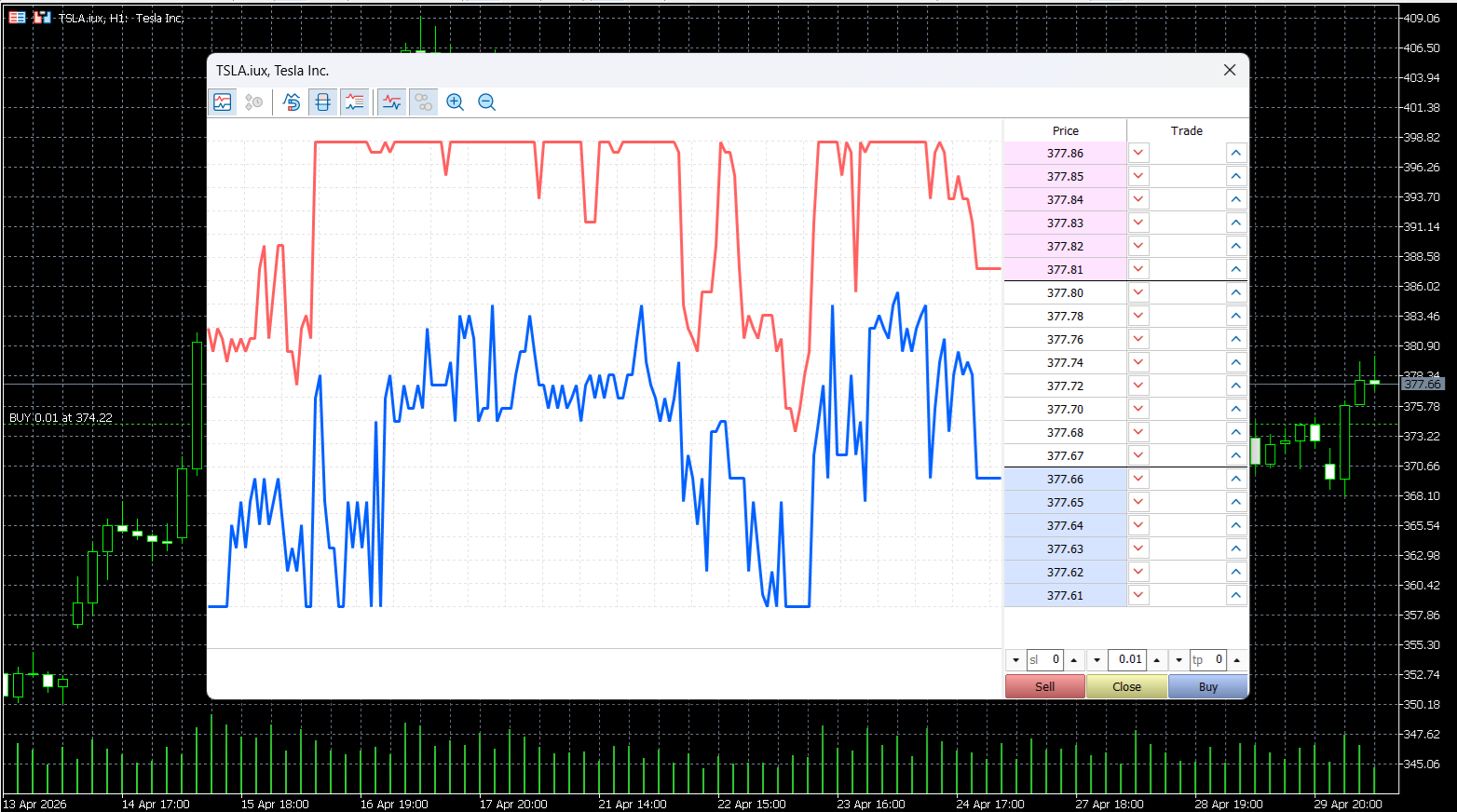1457x812 pixels.
Task: Toggle the tick chart display icon
Action: point(223,102)
